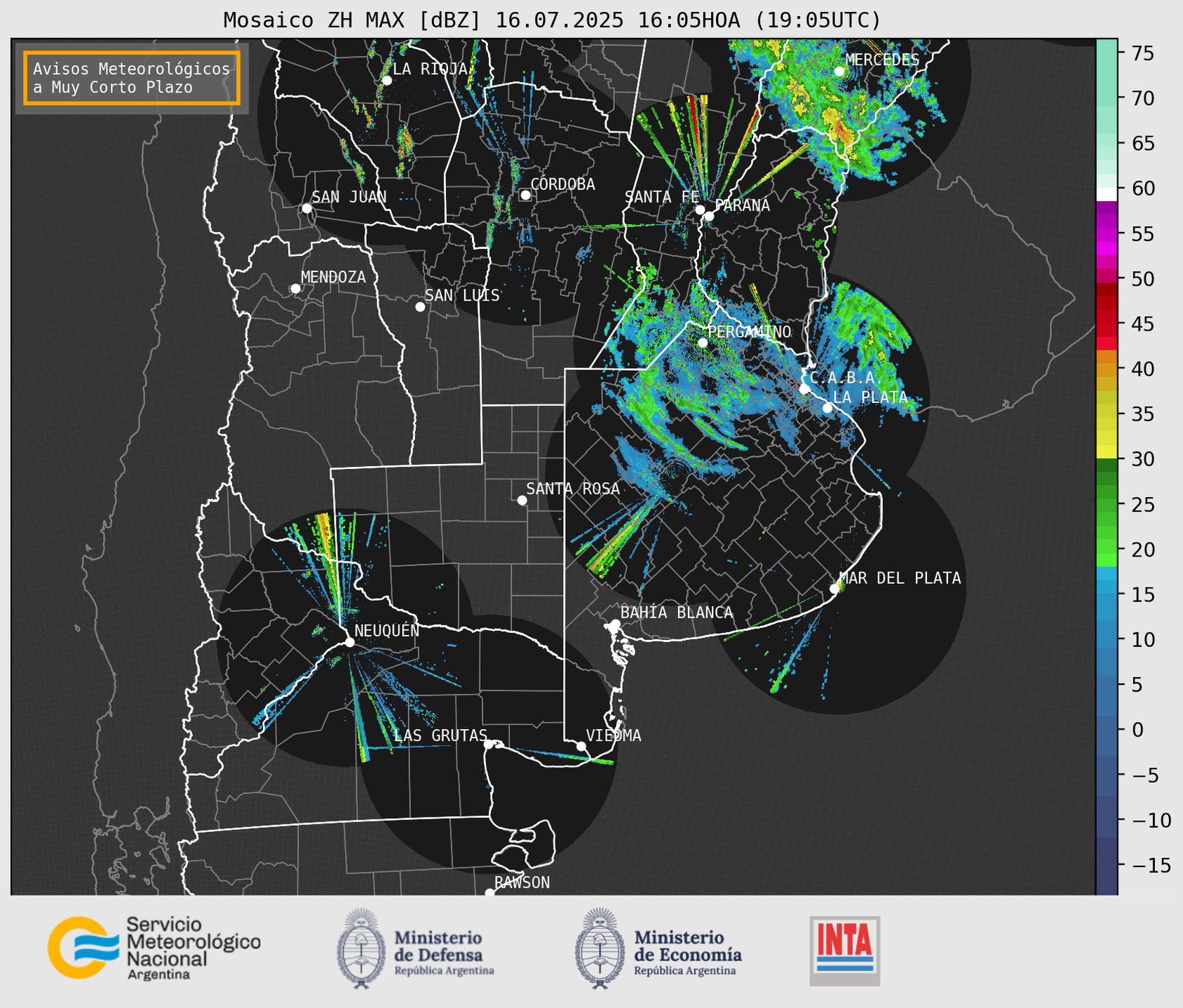Screen dimensions: 1183x1008
Task: Click the MAR DEL PLATA label
Action: [900, 578]
